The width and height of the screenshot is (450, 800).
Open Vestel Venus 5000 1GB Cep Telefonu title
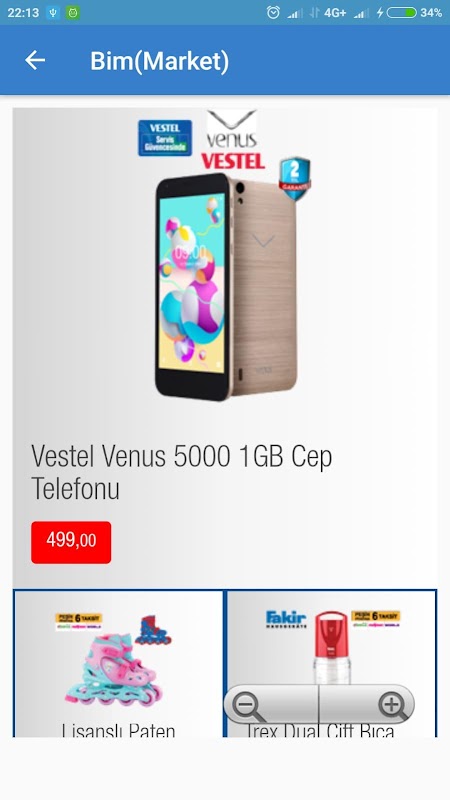coord(182,472)
